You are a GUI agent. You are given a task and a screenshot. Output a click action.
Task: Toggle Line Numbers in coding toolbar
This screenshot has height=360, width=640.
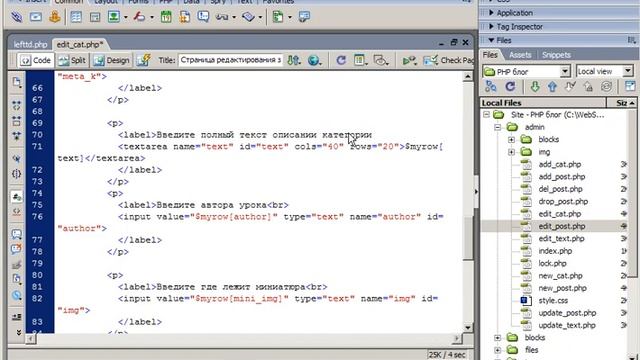click(16, 197)
